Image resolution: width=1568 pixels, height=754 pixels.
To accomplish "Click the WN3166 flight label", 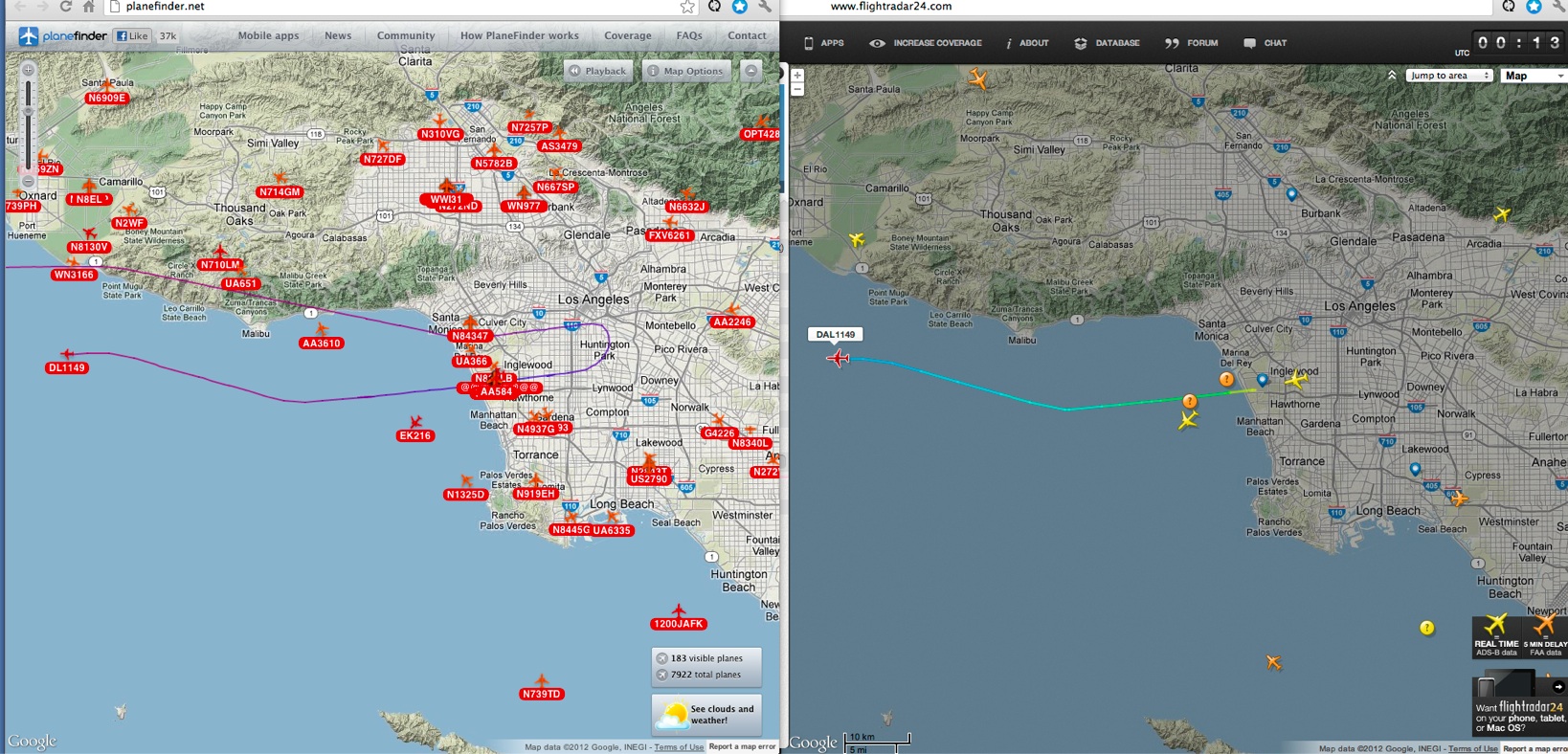I will click(x=74, y=275).
